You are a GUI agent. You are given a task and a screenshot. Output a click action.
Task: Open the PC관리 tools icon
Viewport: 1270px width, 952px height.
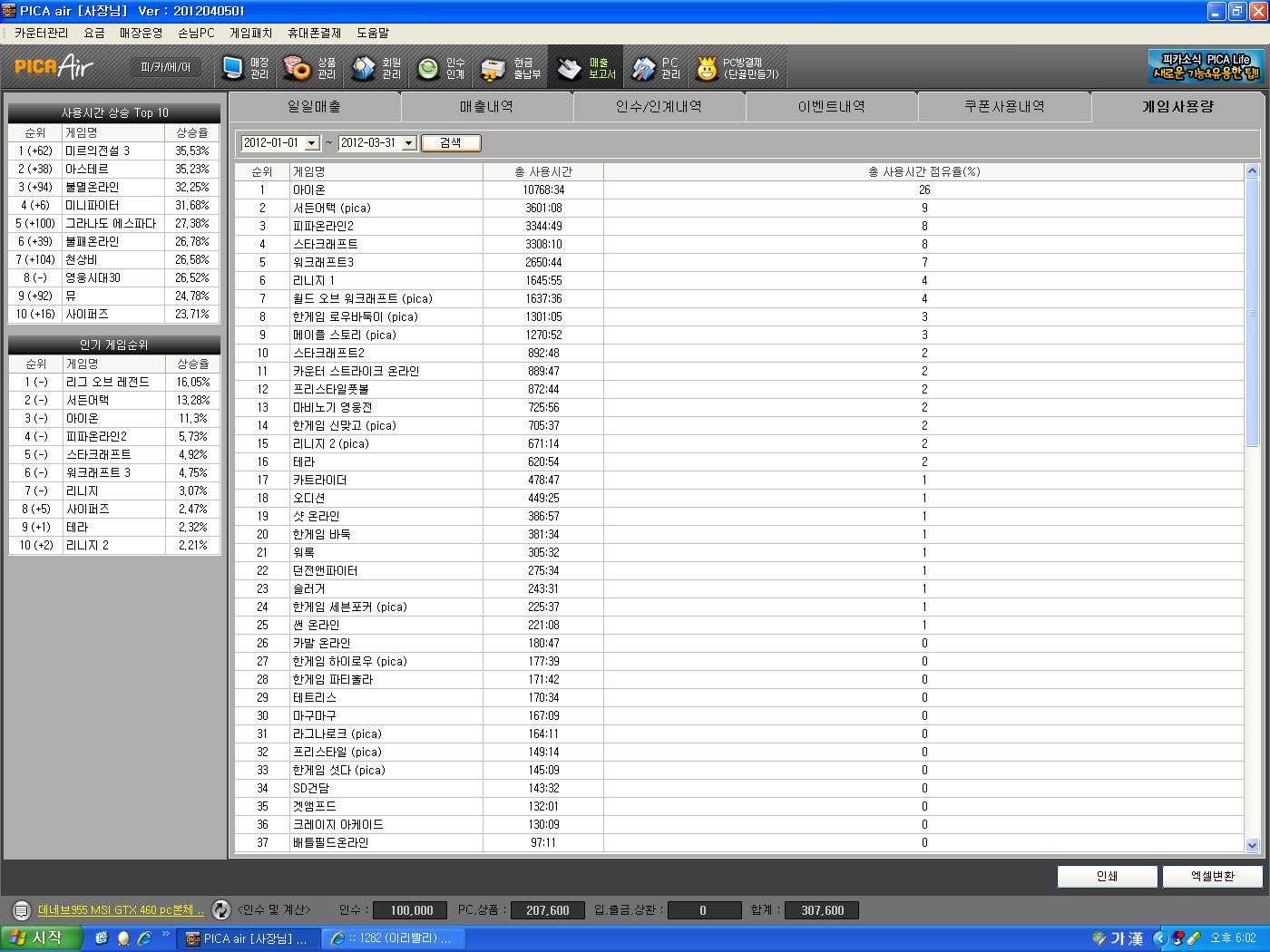tap(656, 68)
